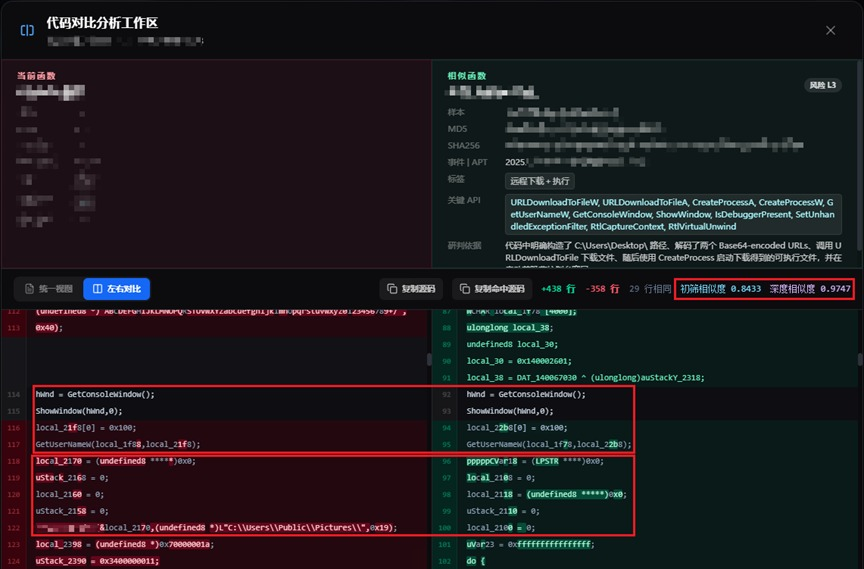Click the document icon in 统一视图
Screen dimensions: 864x569
(x=29, y=289)
